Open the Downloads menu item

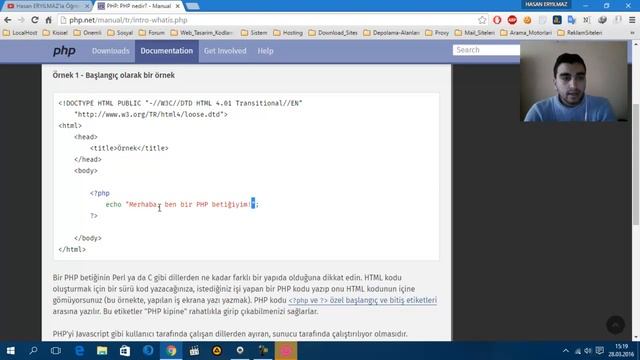coord(111,51)
